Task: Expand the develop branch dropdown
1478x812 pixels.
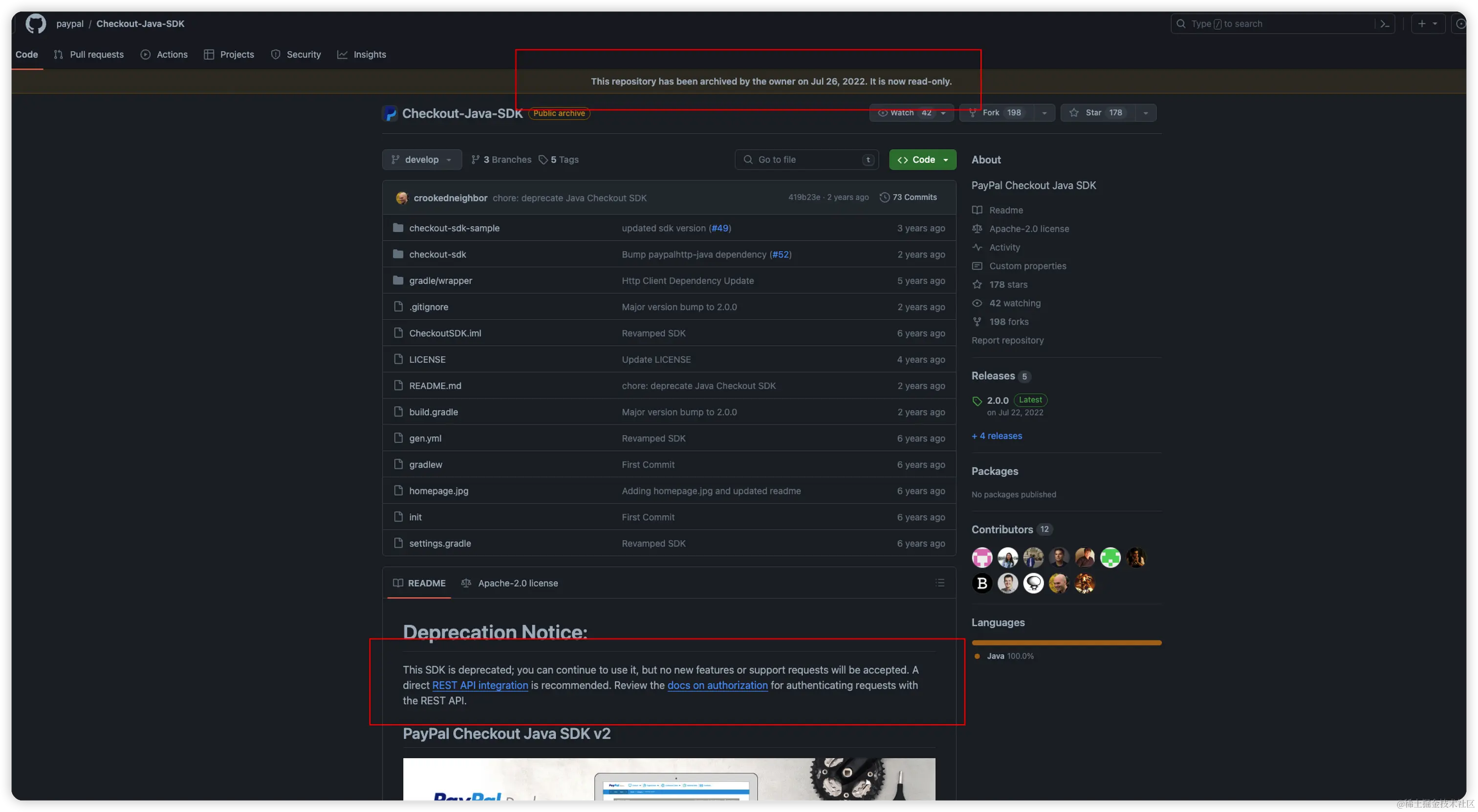Action: click(422, 159)
